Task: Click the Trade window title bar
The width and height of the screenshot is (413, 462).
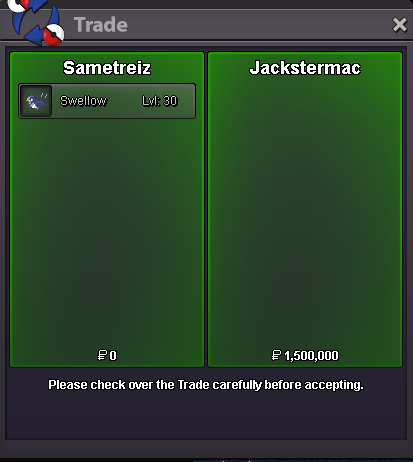Action: click(x=233, y=25)
